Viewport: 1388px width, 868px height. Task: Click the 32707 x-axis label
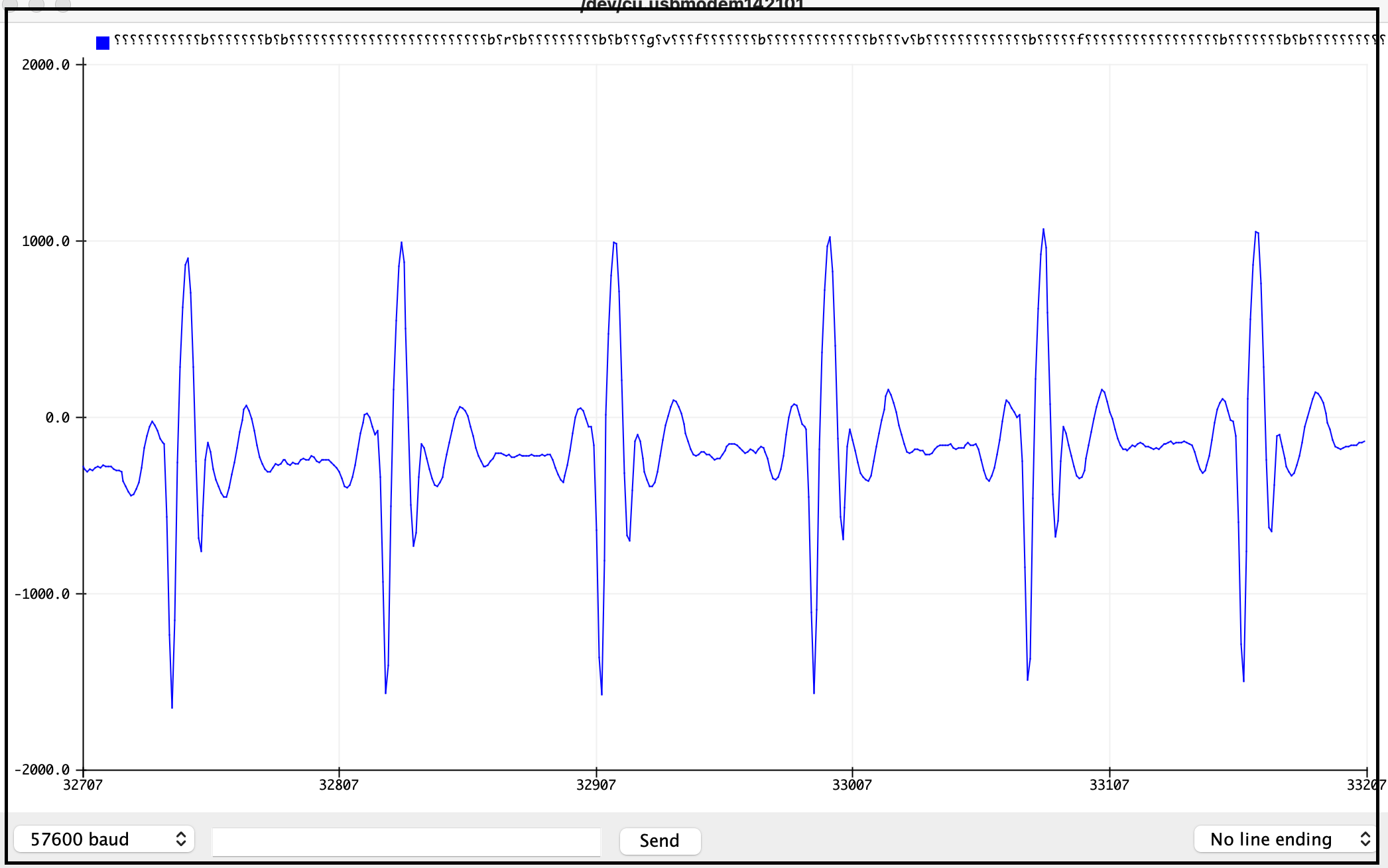(83, 785)
